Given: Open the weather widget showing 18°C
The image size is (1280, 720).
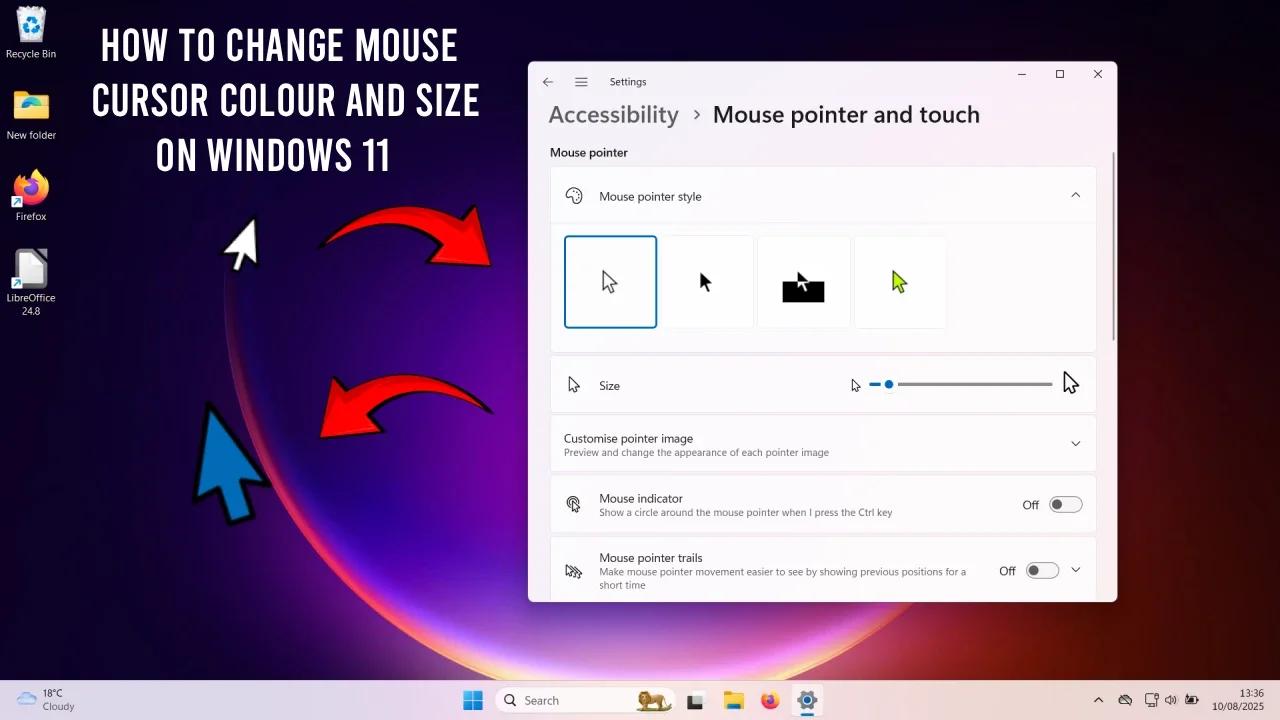Looking at the screenshot, I should pyautogui.click(x=46, y=700).
